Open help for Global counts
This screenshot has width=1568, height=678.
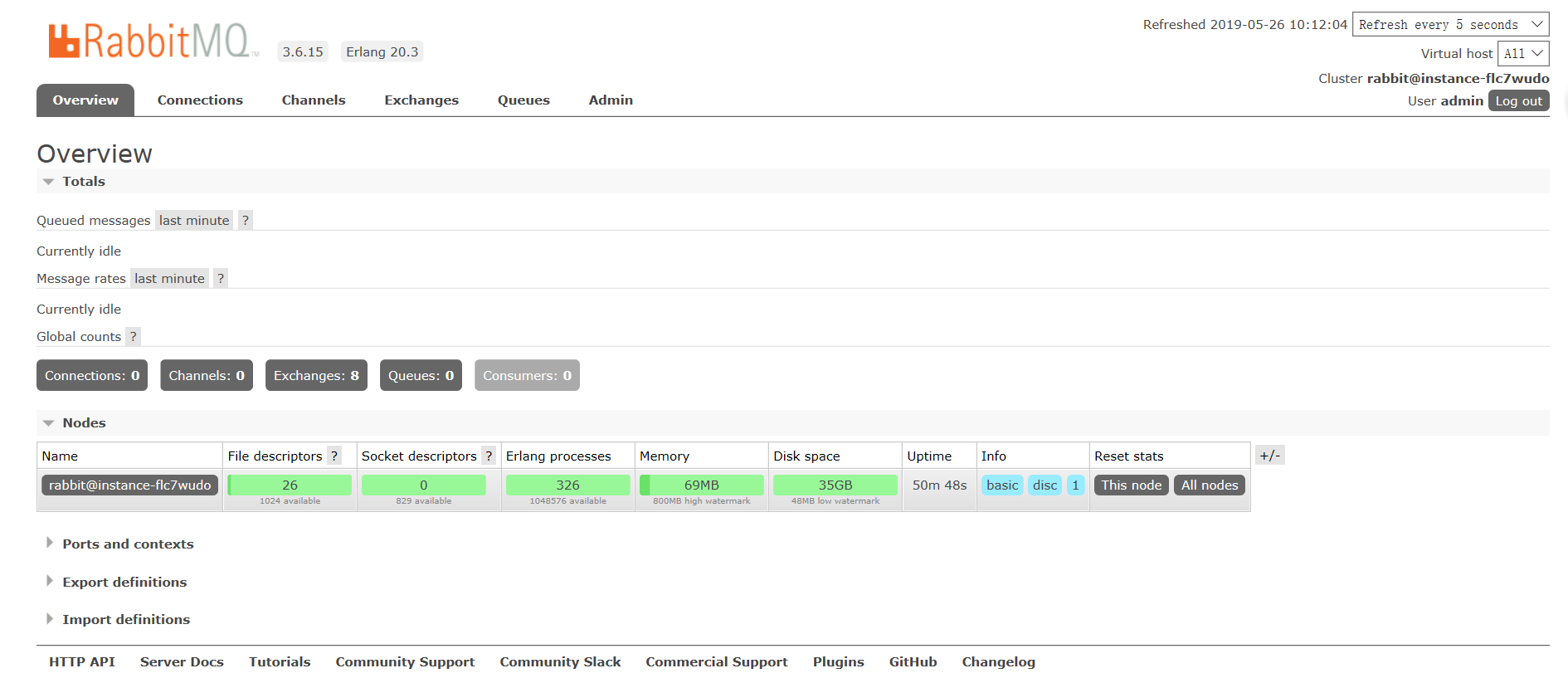133,336
